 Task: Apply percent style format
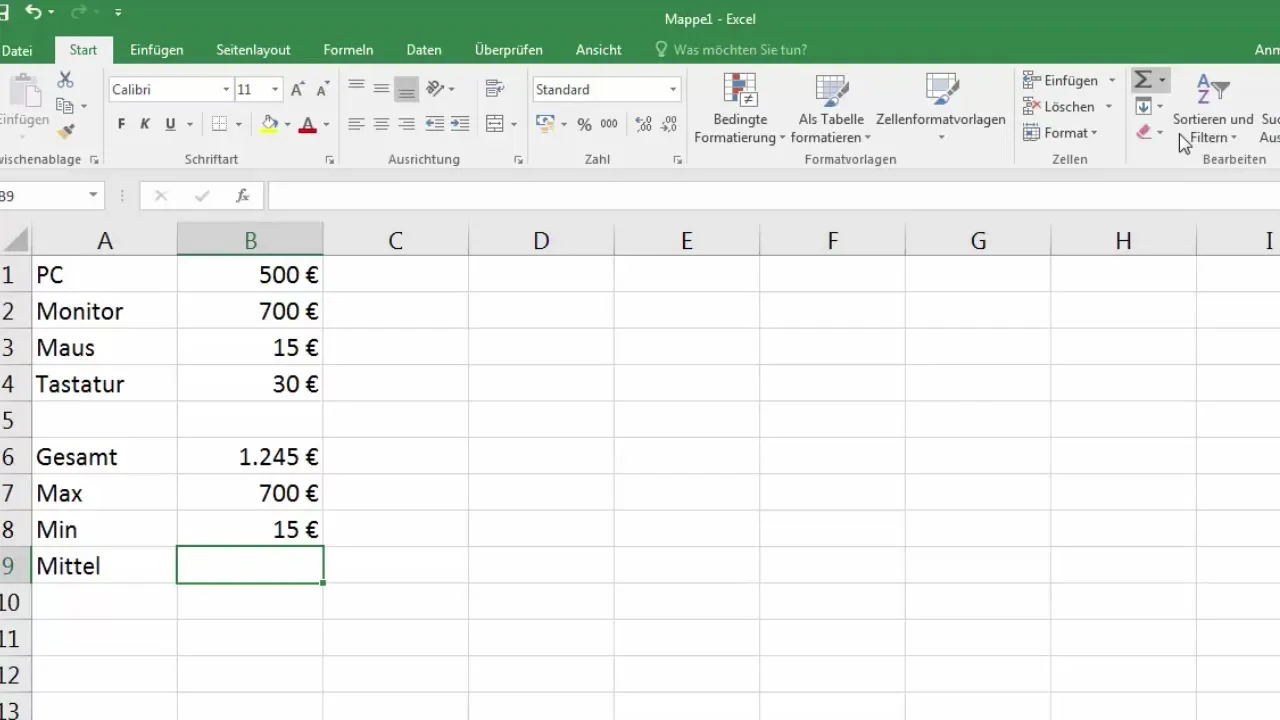click(584, 124)
